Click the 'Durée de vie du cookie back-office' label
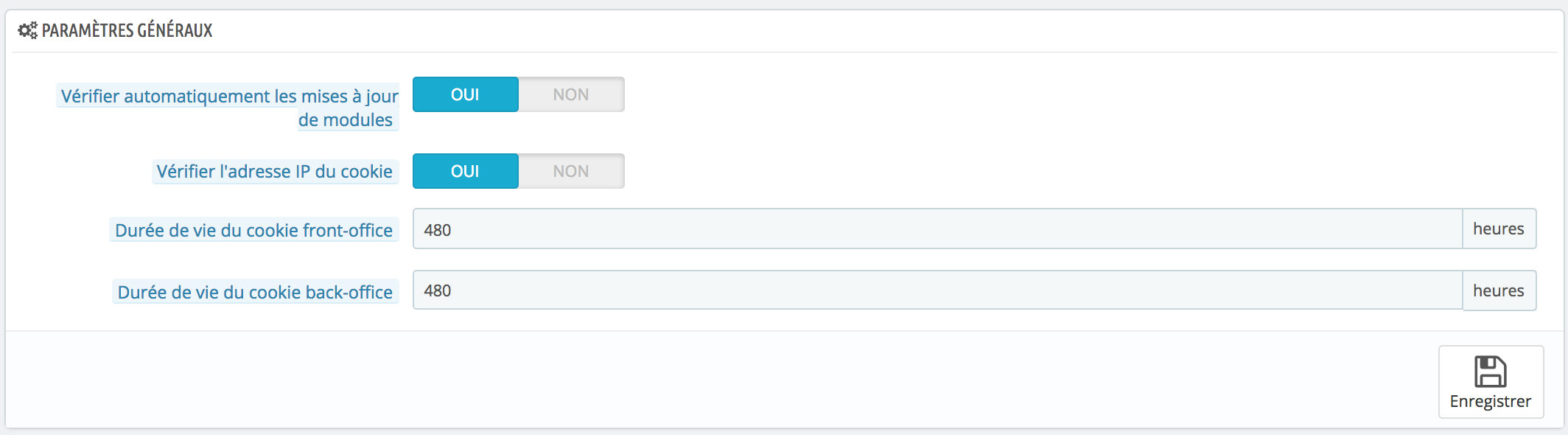The image size is (1568, 435). (x=255, y=292)
